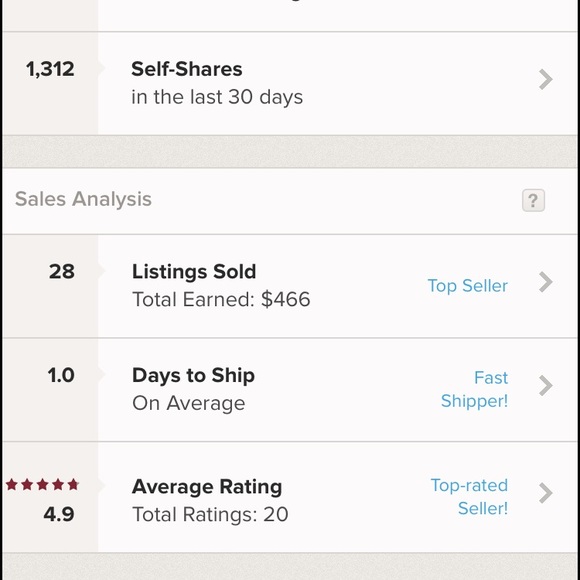The width and height of the screenshot is (580, 580).
Task: Expand the Average Rating row chevron
Action: tap(546, 493)
